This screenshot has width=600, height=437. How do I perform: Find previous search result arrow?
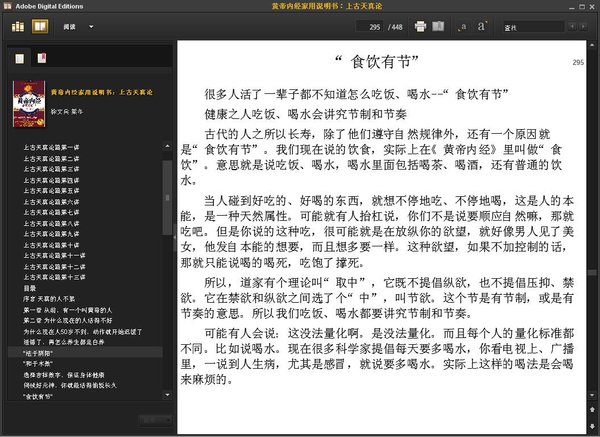[x=572, y=26]
